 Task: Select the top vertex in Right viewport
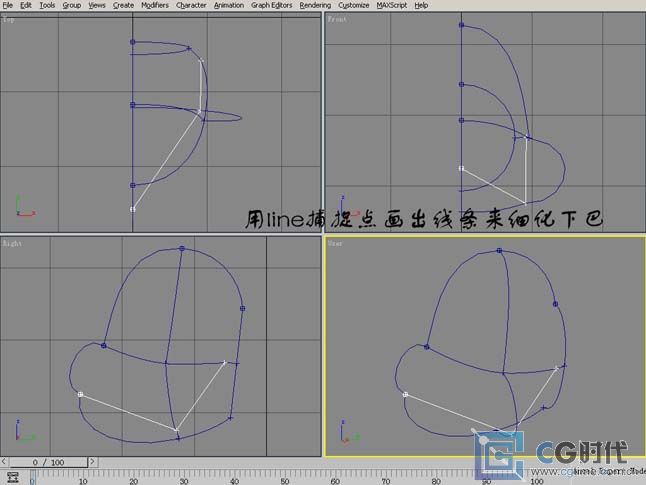[182, 248]
